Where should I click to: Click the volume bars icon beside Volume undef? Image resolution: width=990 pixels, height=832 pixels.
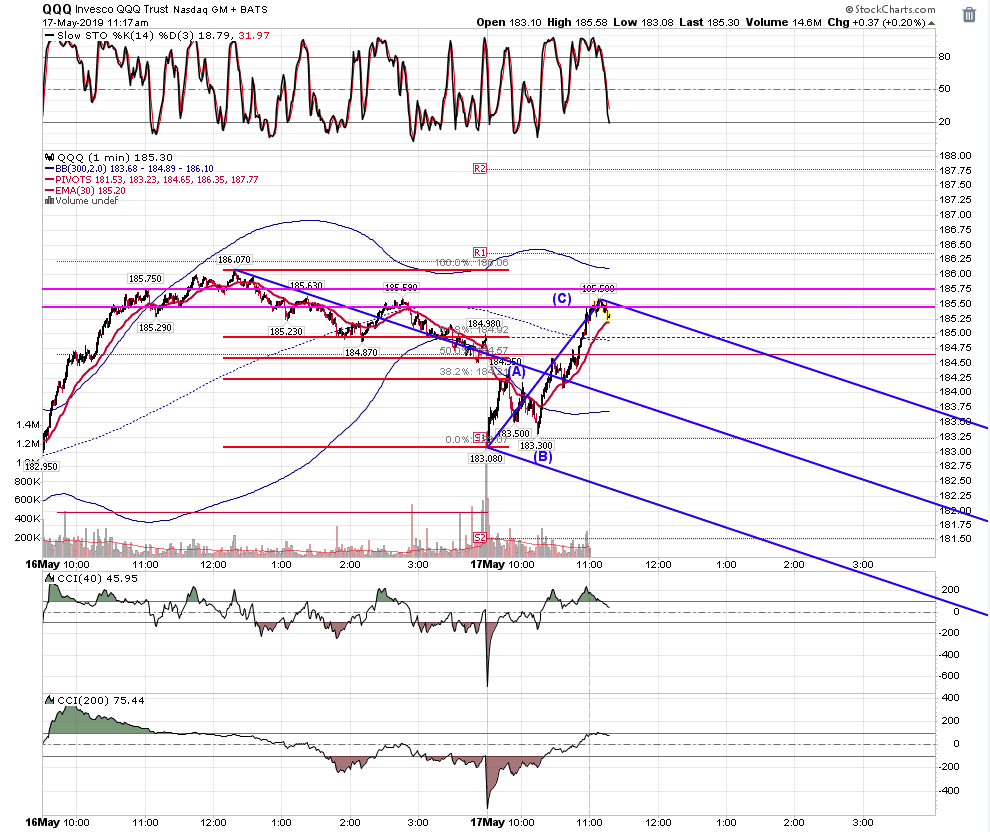49,201
